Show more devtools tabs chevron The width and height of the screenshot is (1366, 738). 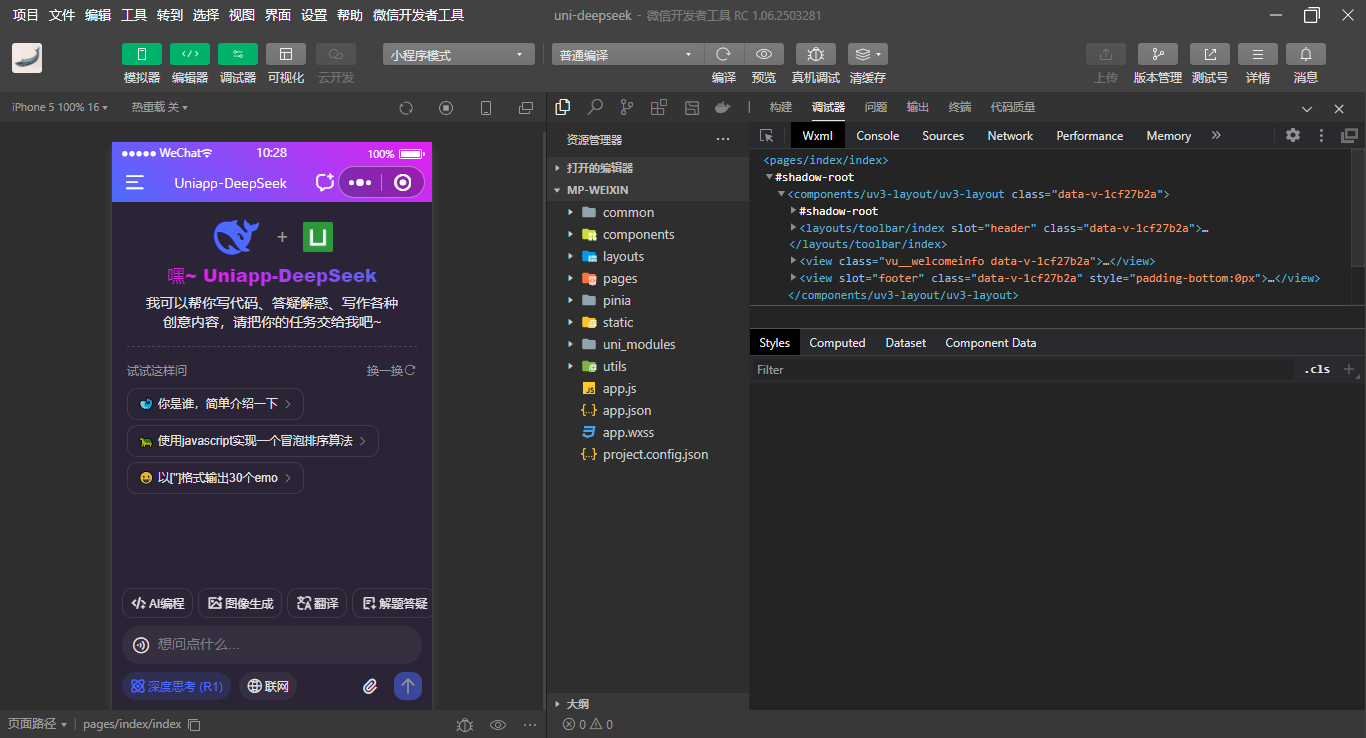(1216, 135)
